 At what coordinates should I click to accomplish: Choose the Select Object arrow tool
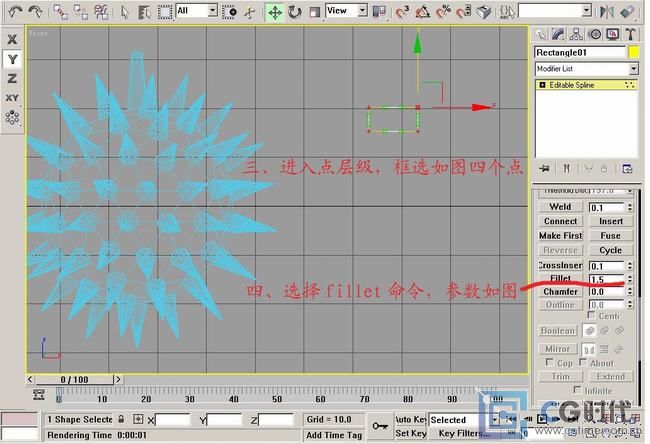pos(124,12)
